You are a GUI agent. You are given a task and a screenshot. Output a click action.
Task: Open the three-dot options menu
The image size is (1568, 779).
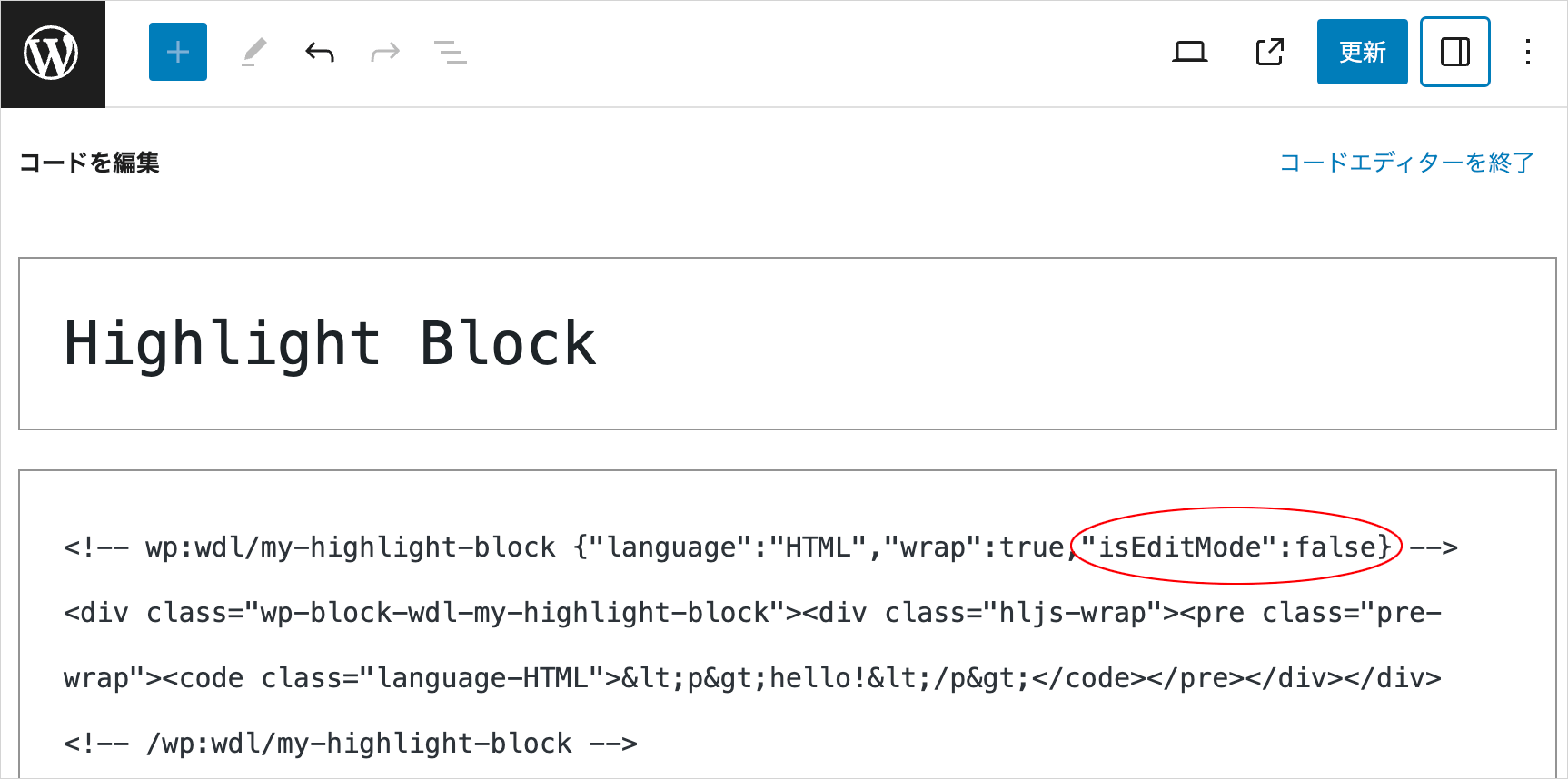(1528, 52)
